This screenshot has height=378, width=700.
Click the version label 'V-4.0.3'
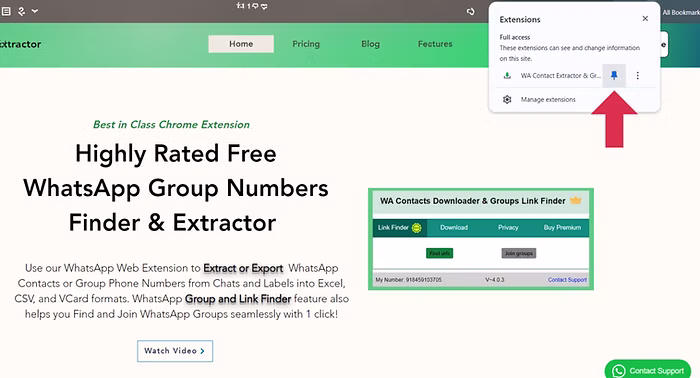click(x=495, y=280)
